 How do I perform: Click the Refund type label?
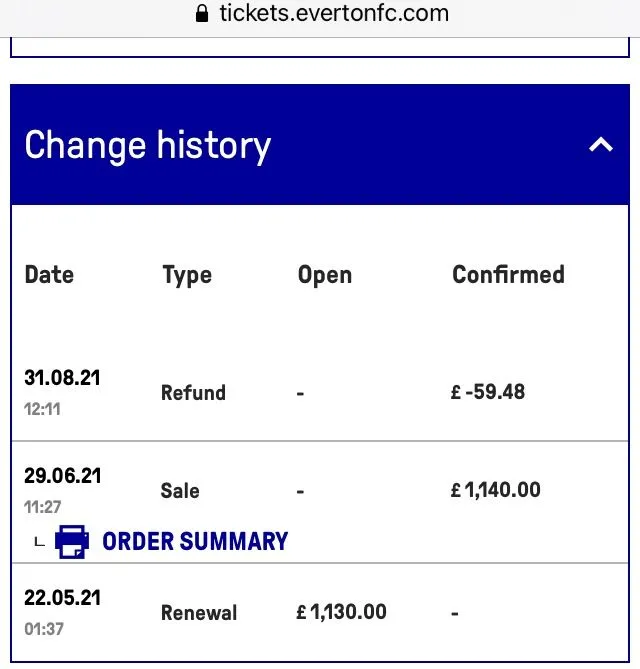click(193, 393)
